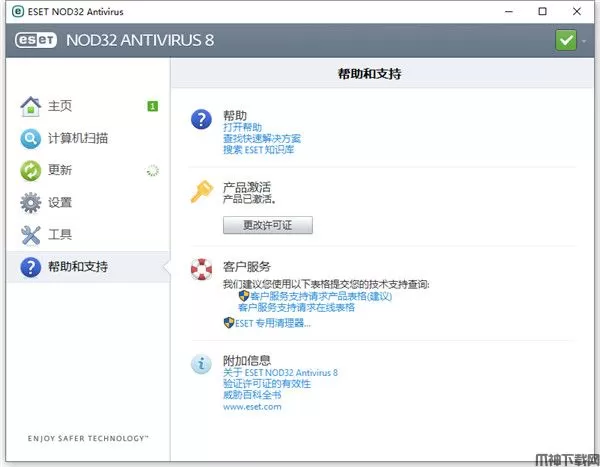Viewport: 600px width, 467px height.
Task: Go to the 设置 section
Action: [x=60, y=202]
